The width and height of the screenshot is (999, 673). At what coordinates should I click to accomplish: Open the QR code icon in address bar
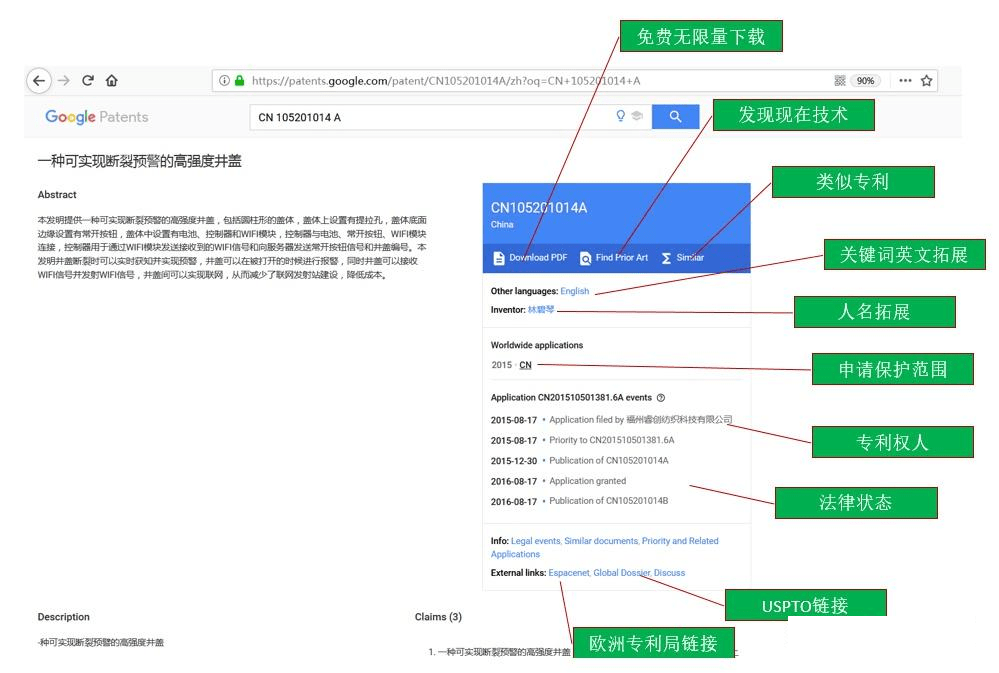840,81
